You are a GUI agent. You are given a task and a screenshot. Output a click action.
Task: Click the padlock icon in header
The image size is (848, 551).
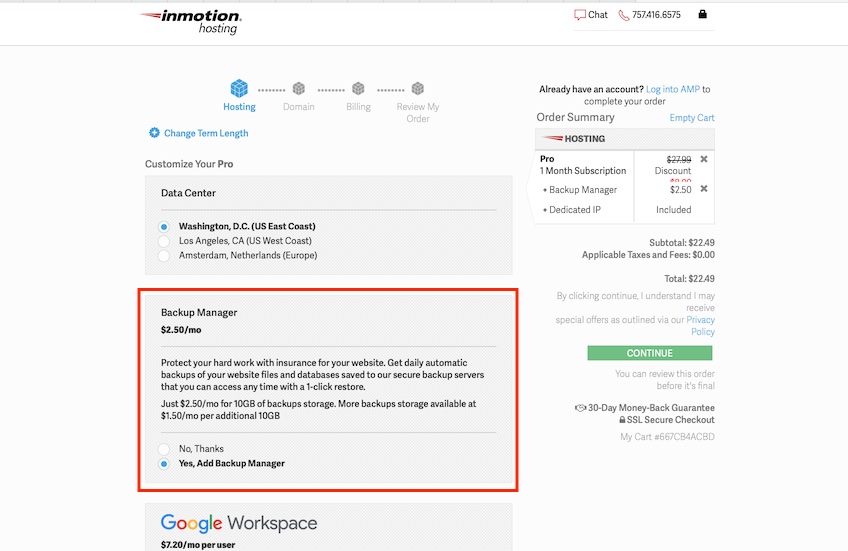[703, 14]
